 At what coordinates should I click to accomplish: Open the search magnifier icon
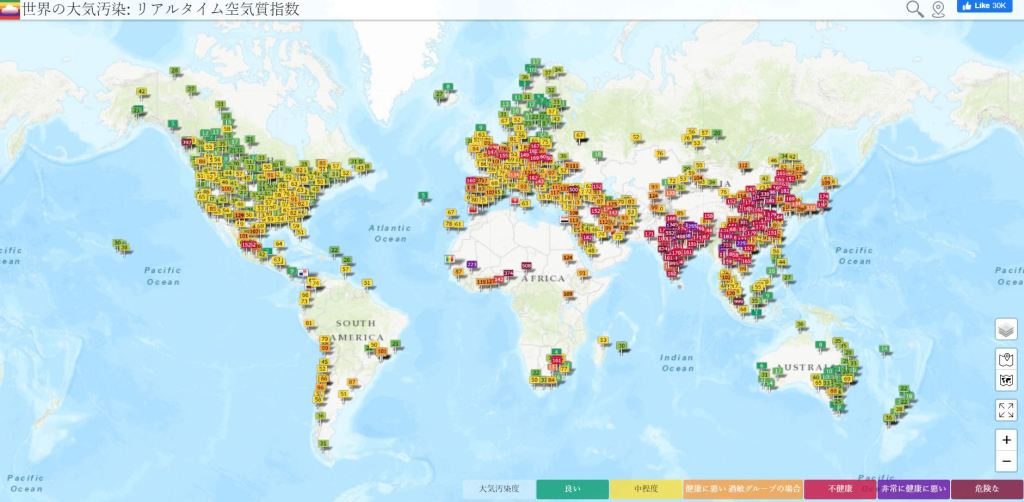click(x=914, y=9)
